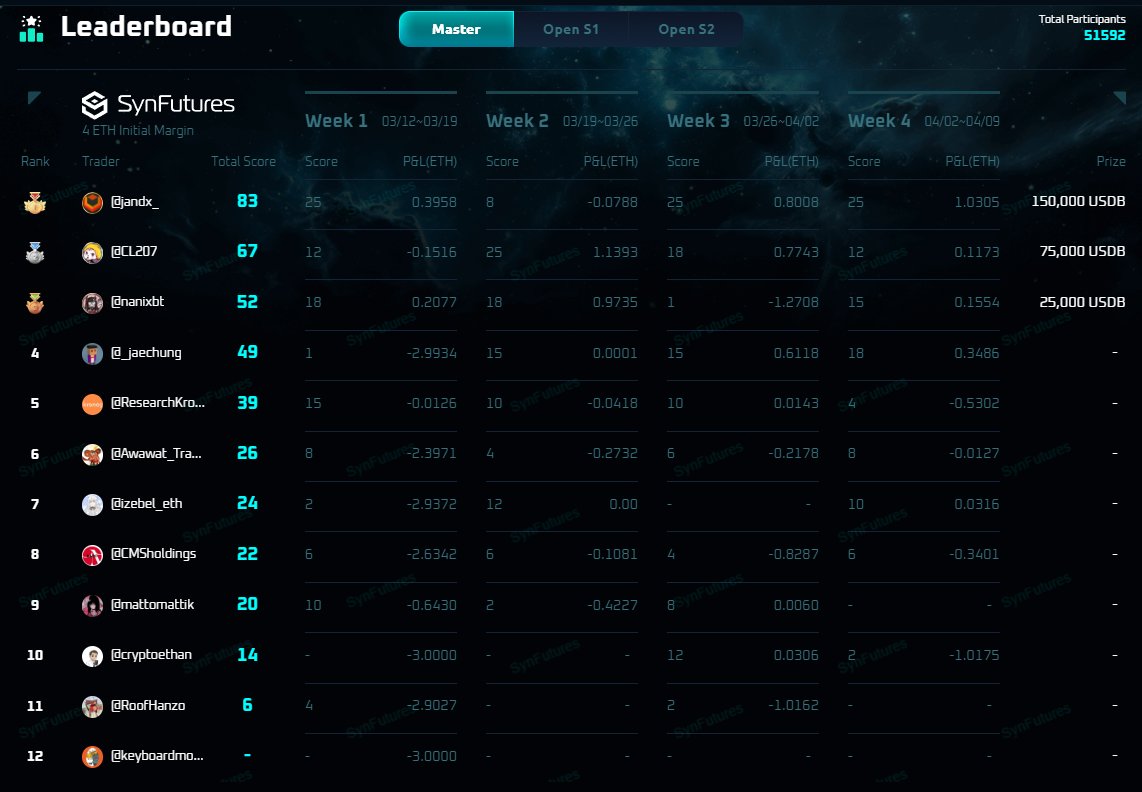
Task: Open @nanixbt trader avatar
Action: (x=92, y=303)
